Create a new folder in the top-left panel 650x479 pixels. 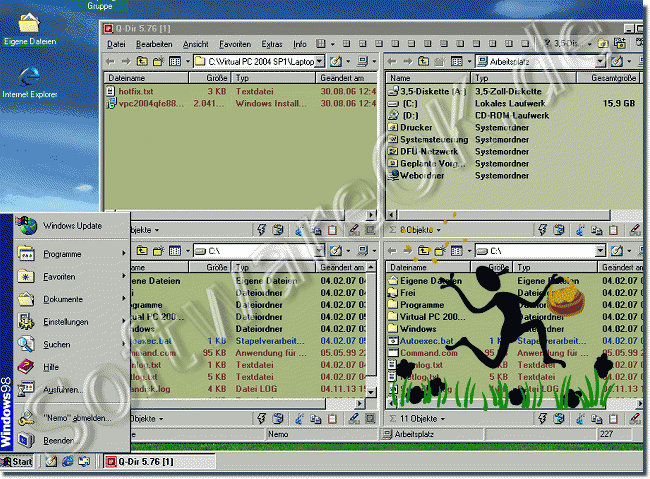(x=158, y=62)
